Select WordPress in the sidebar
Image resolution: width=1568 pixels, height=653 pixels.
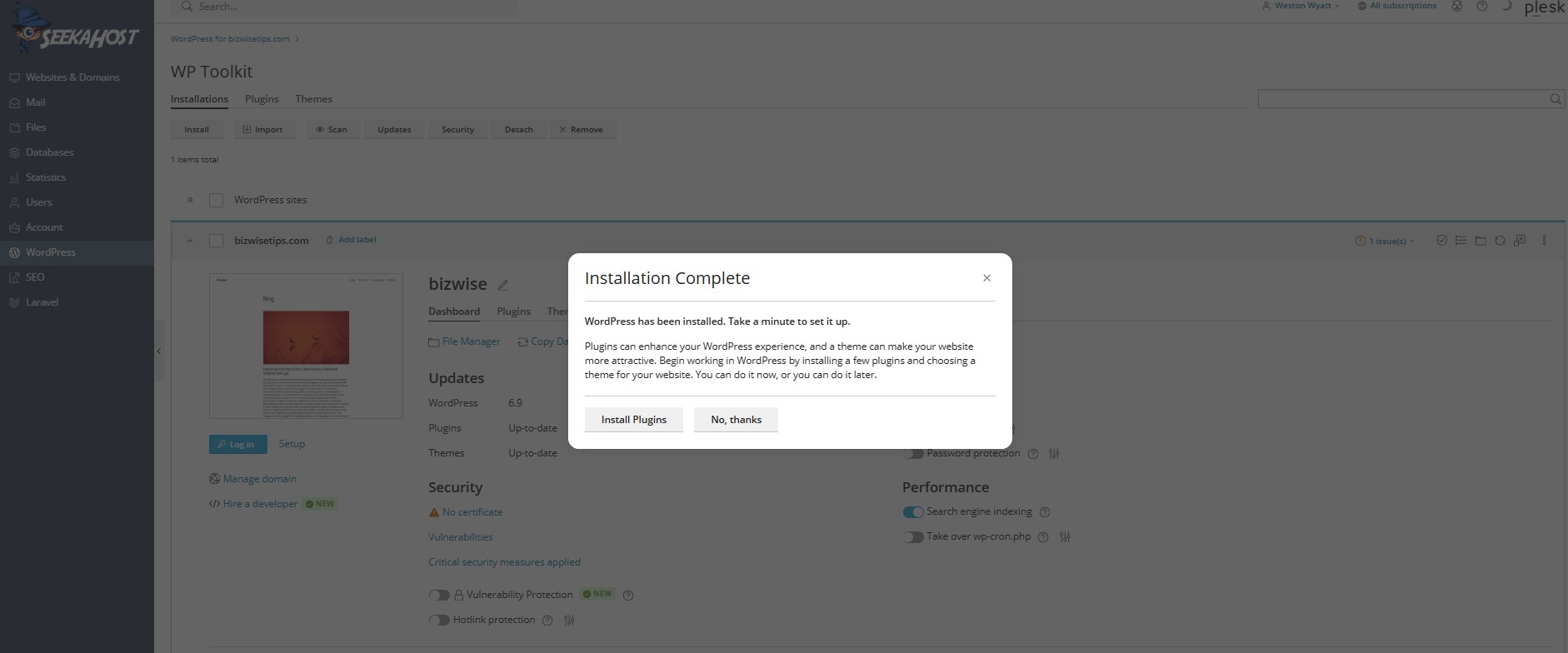[77, 252]
